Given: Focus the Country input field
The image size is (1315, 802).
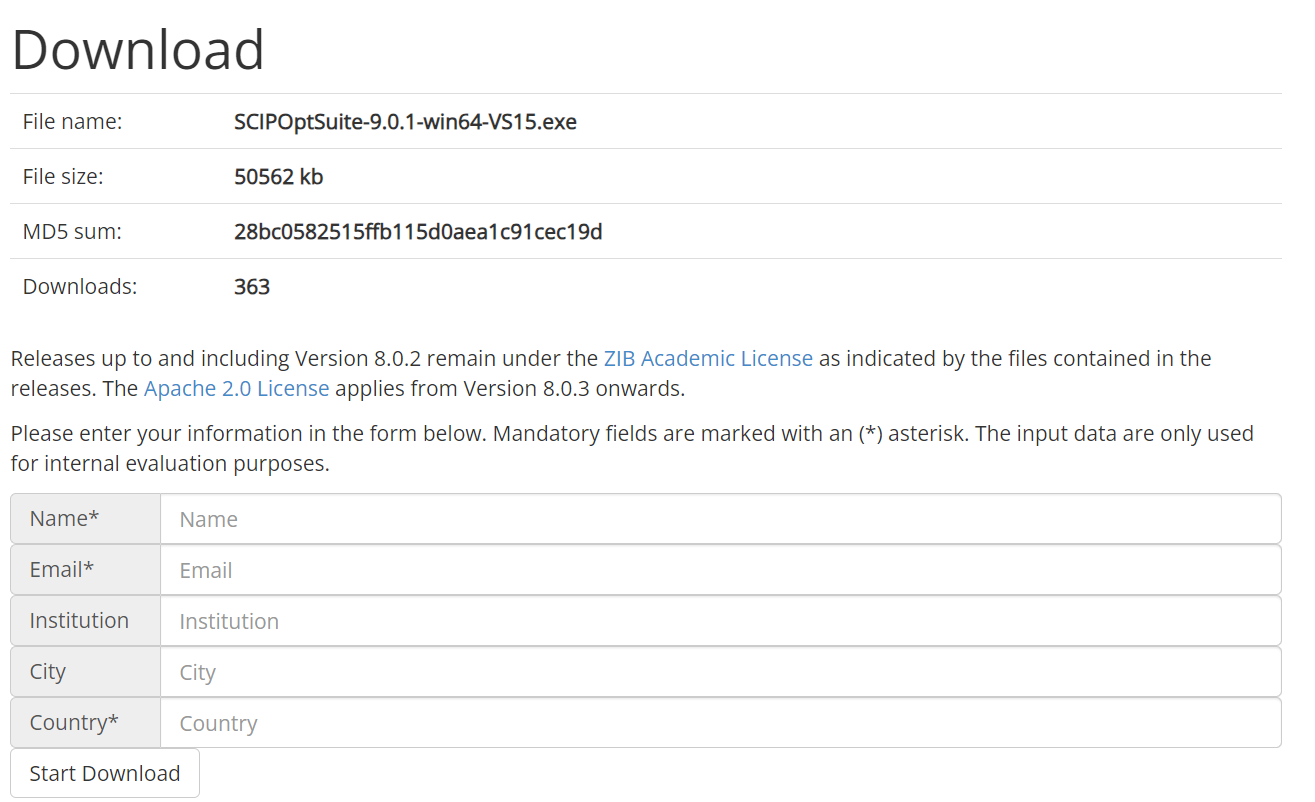Looking at the screenshot, I should click(720, 723).
